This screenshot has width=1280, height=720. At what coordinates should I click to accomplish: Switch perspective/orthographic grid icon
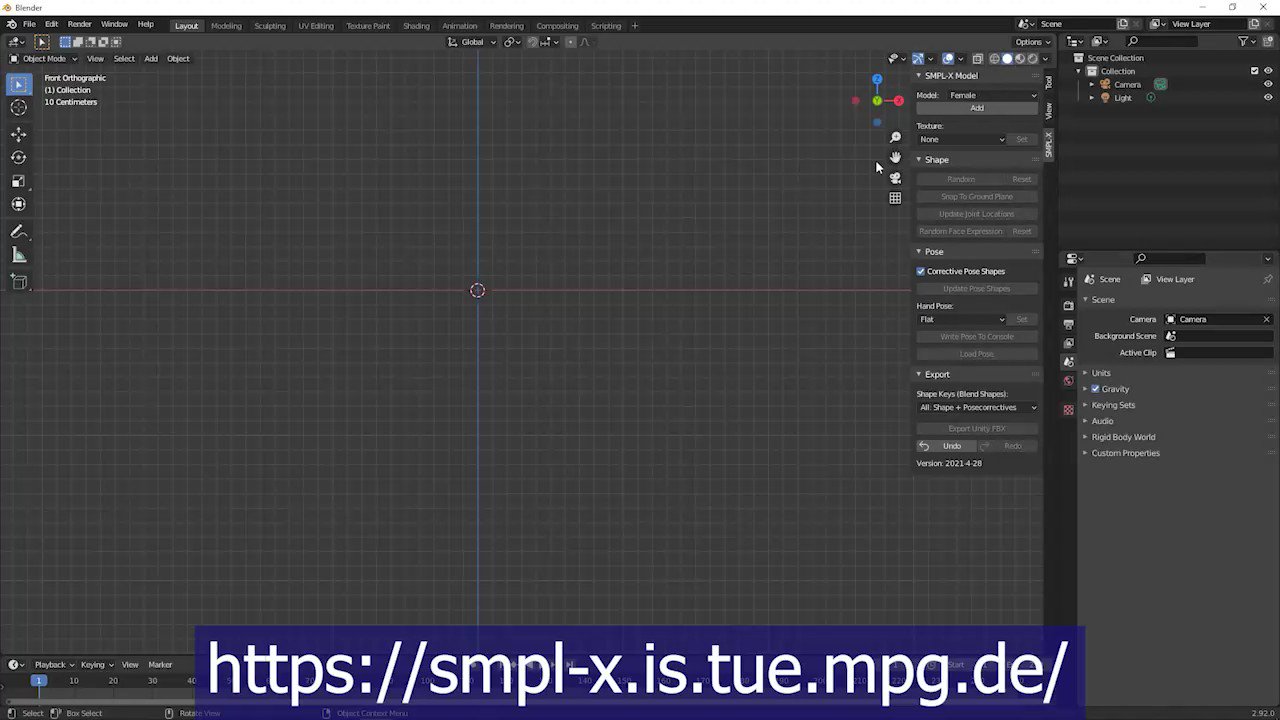pyautogui.click(x=895, y=198)
